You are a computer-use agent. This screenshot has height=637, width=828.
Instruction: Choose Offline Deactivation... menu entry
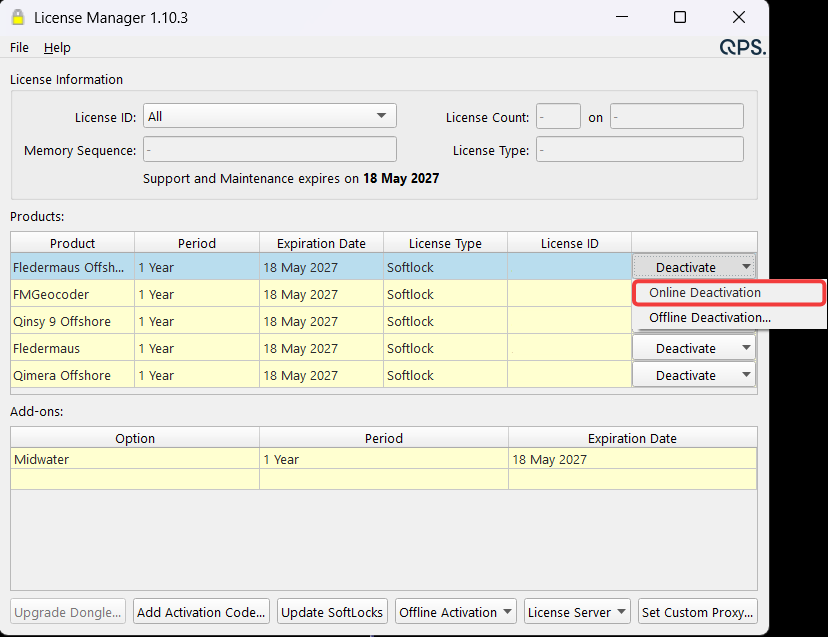pos(710,317)
